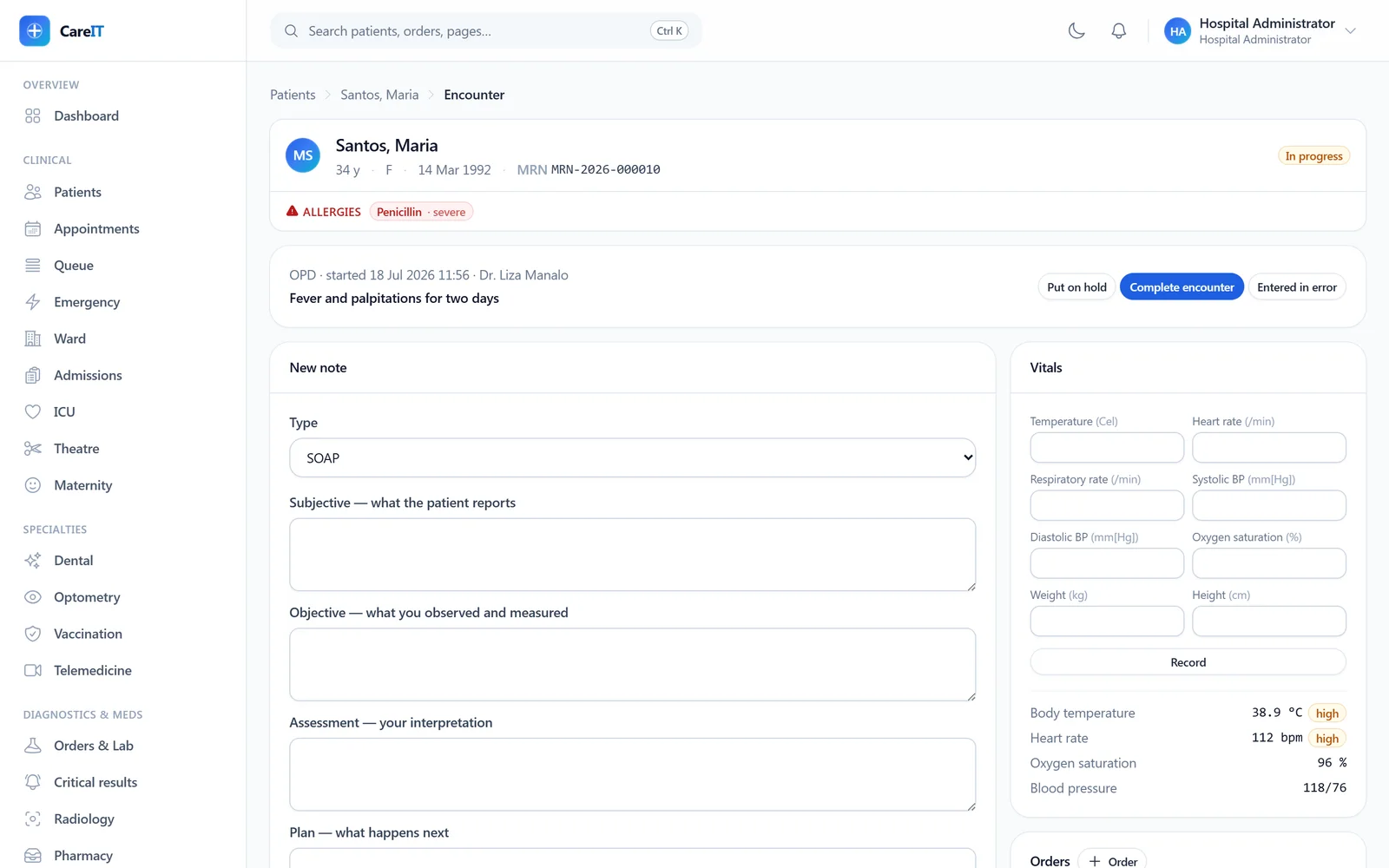Click the Critical results alert icon
The height and width of the screenshot is (868, 1389).
pos(33,782)
